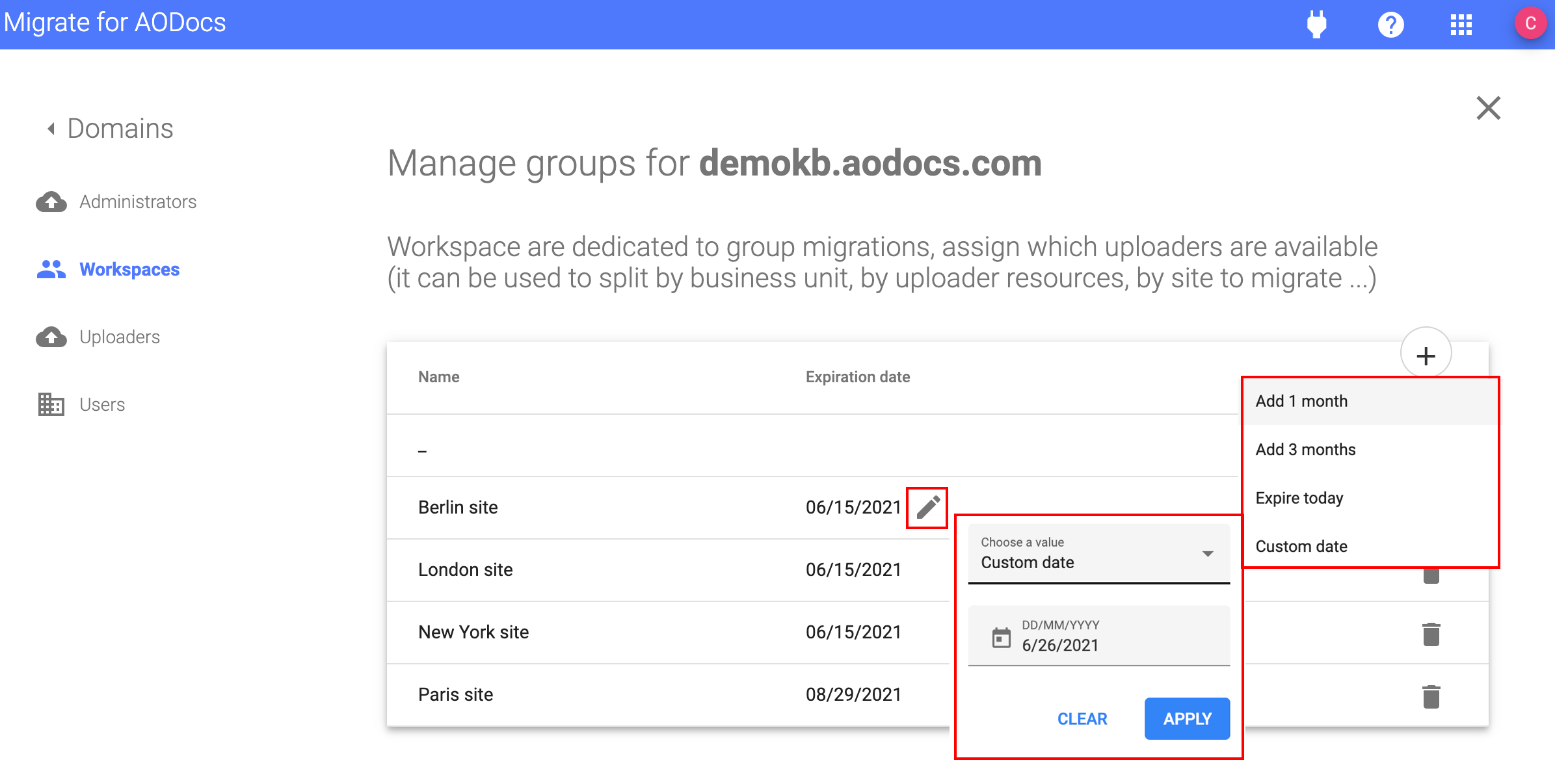Choose Add 1 month option
The image size is (1555, 784).
(x=1371, y=402)
